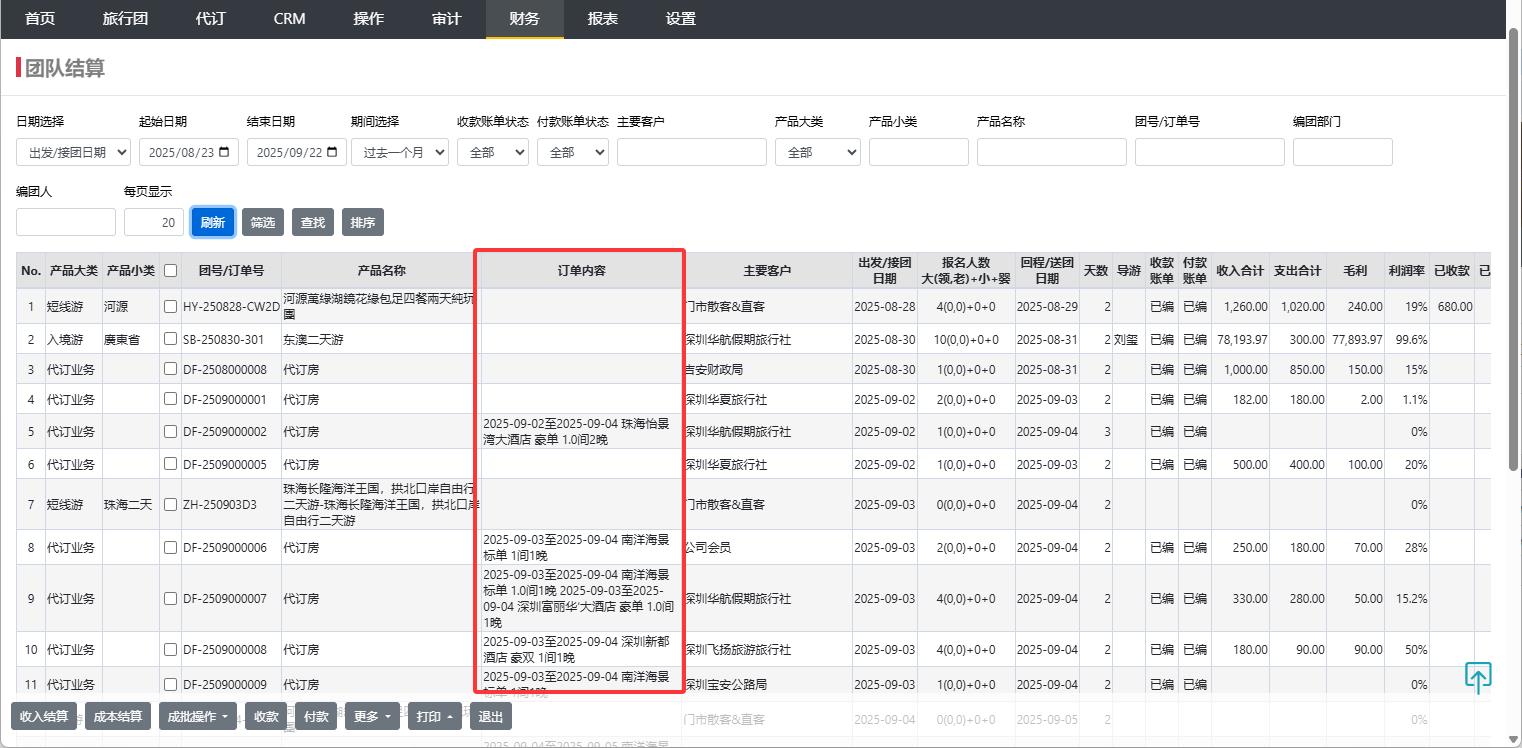Click product name 东澳二天游
This screenshot has height=748, width=1522.
click(313, 340)
